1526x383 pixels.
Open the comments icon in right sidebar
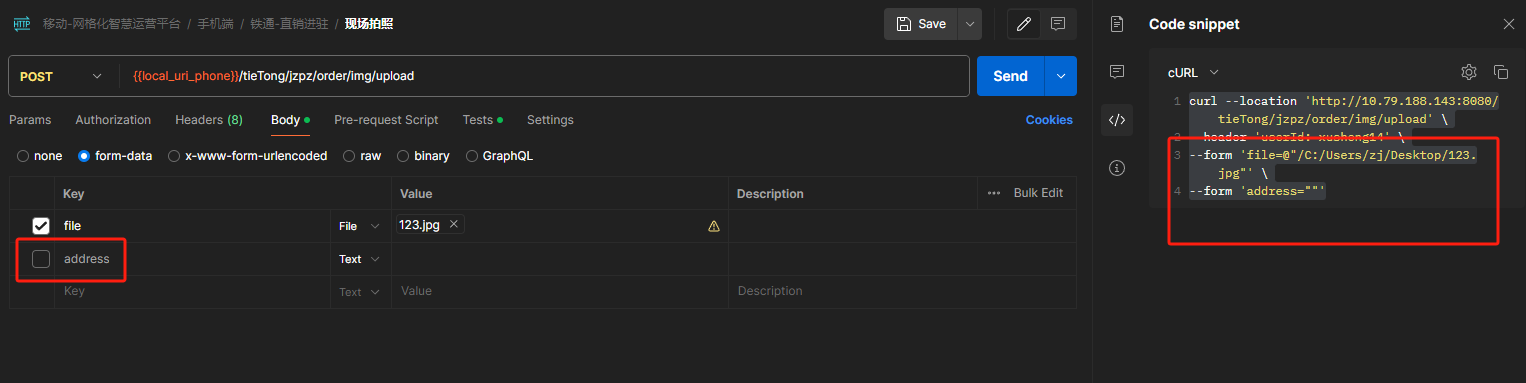point(1117,72)
